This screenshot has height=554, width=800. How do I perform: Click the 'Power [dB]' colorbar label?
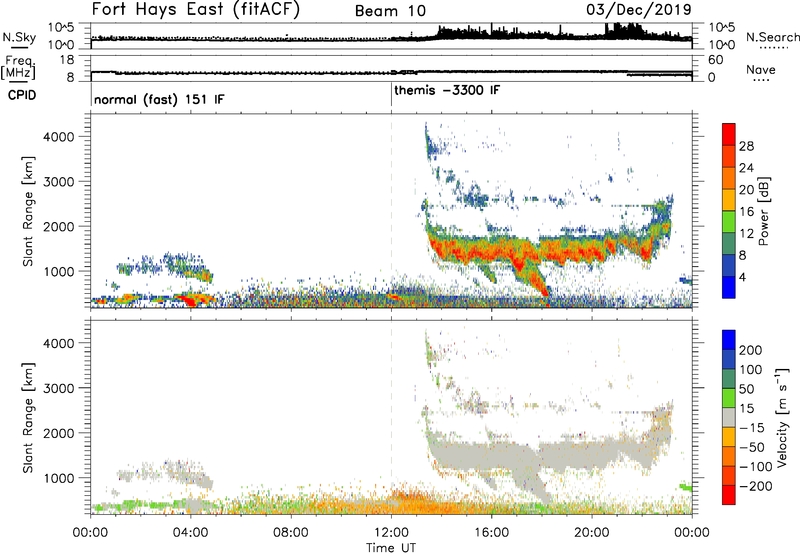(x=763, y=211)
